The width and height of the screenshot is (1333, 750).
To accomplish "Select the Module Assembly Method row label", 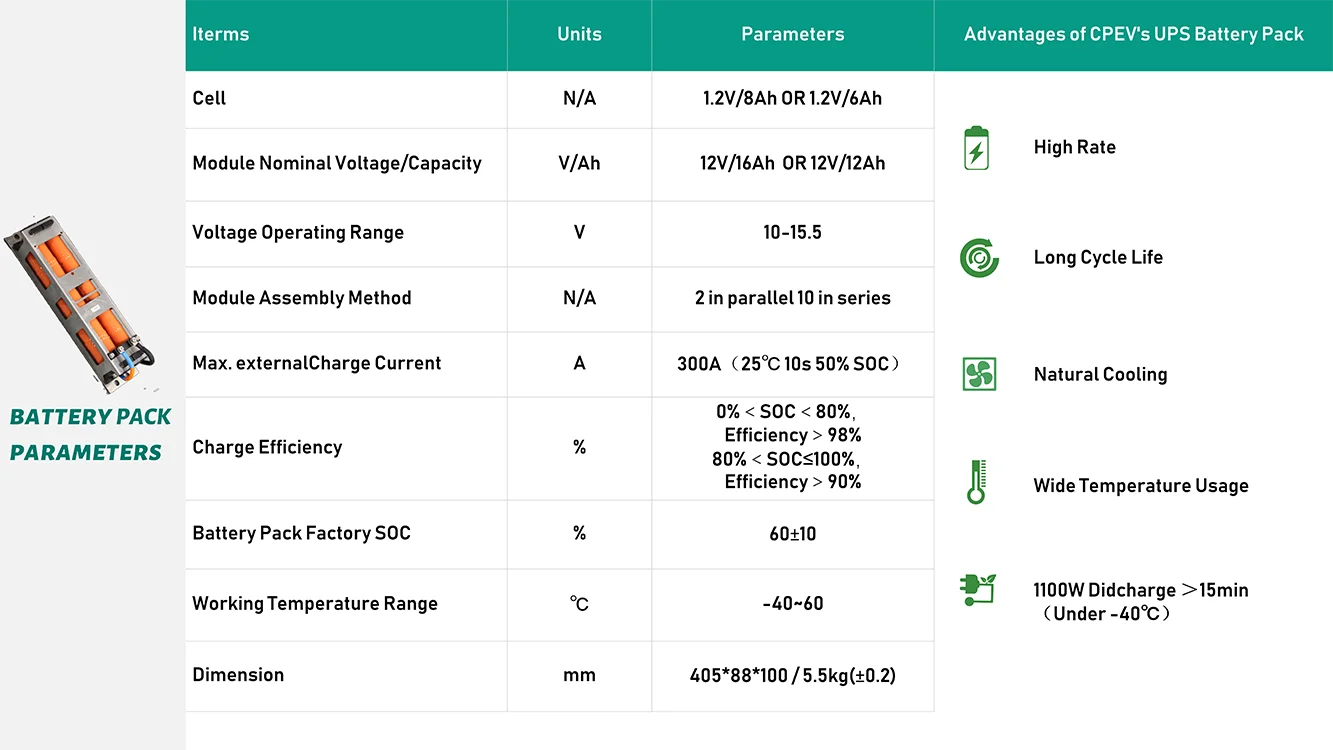I will point(302,298).
